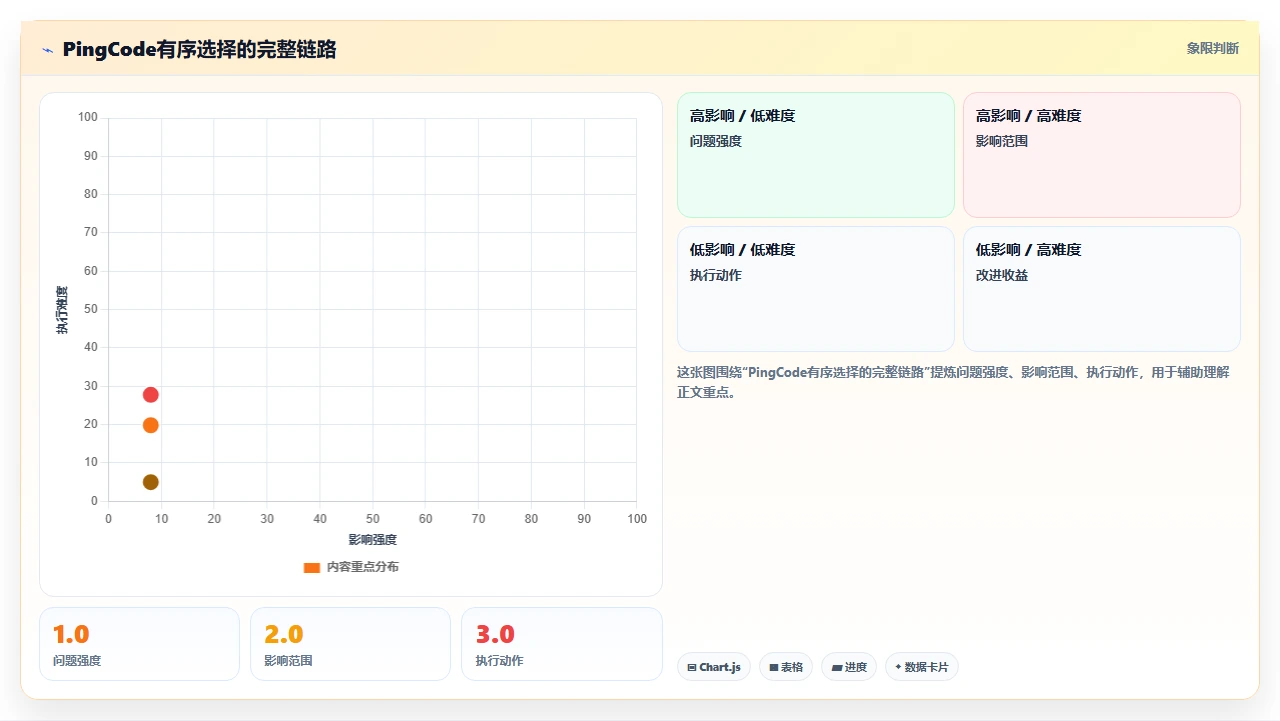Click 问题强度 text in the green card
The height and width of the screenshot is (721, 1280).
tap(716, 141)
